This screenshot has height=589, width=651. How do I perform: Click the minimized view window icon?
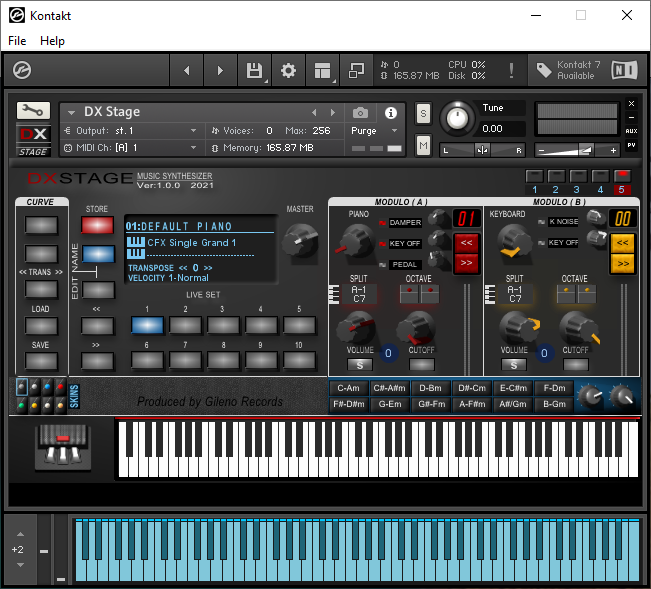(x=356, y=71)
